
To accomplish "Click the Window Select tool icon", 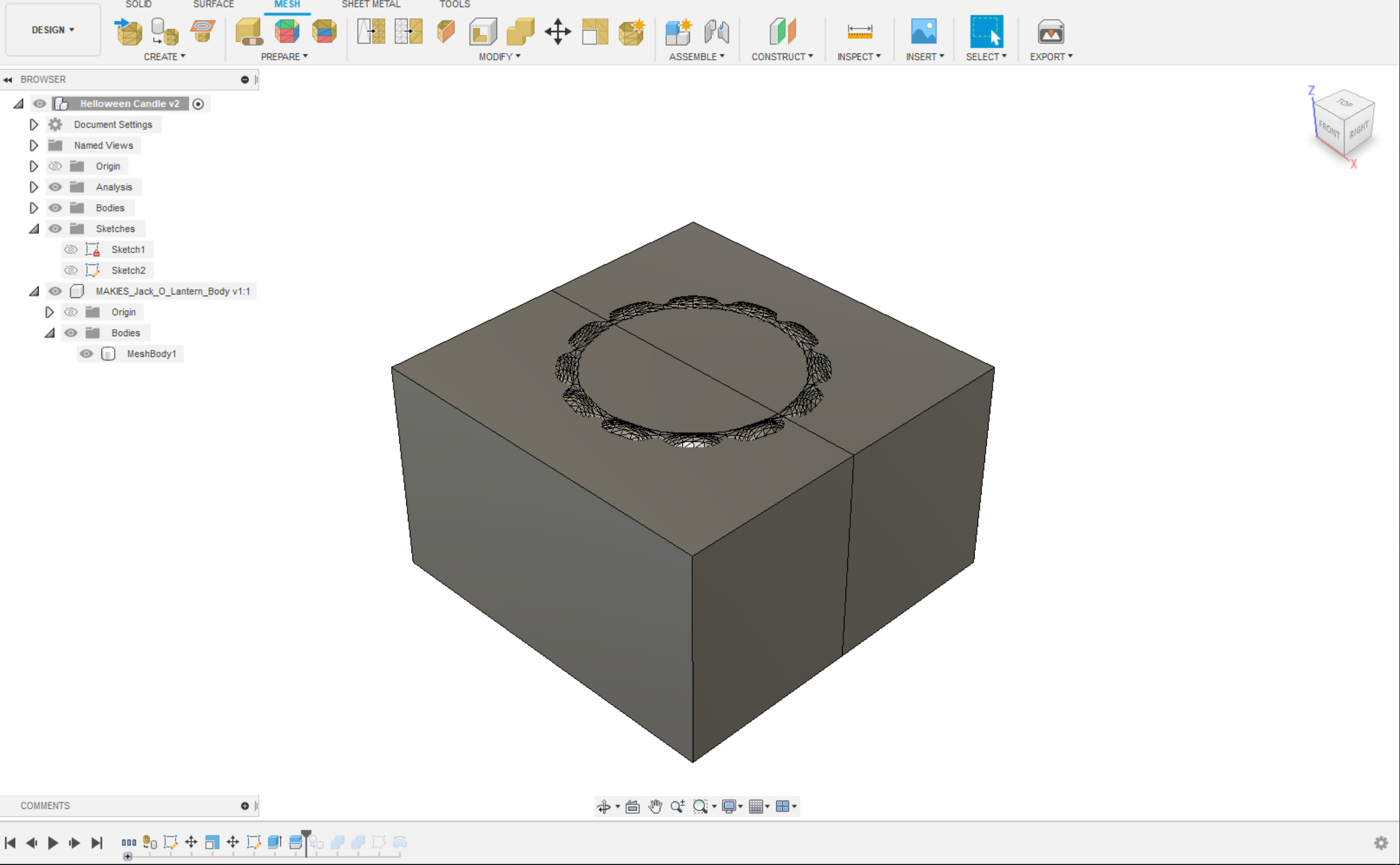I will pos(986,31).
